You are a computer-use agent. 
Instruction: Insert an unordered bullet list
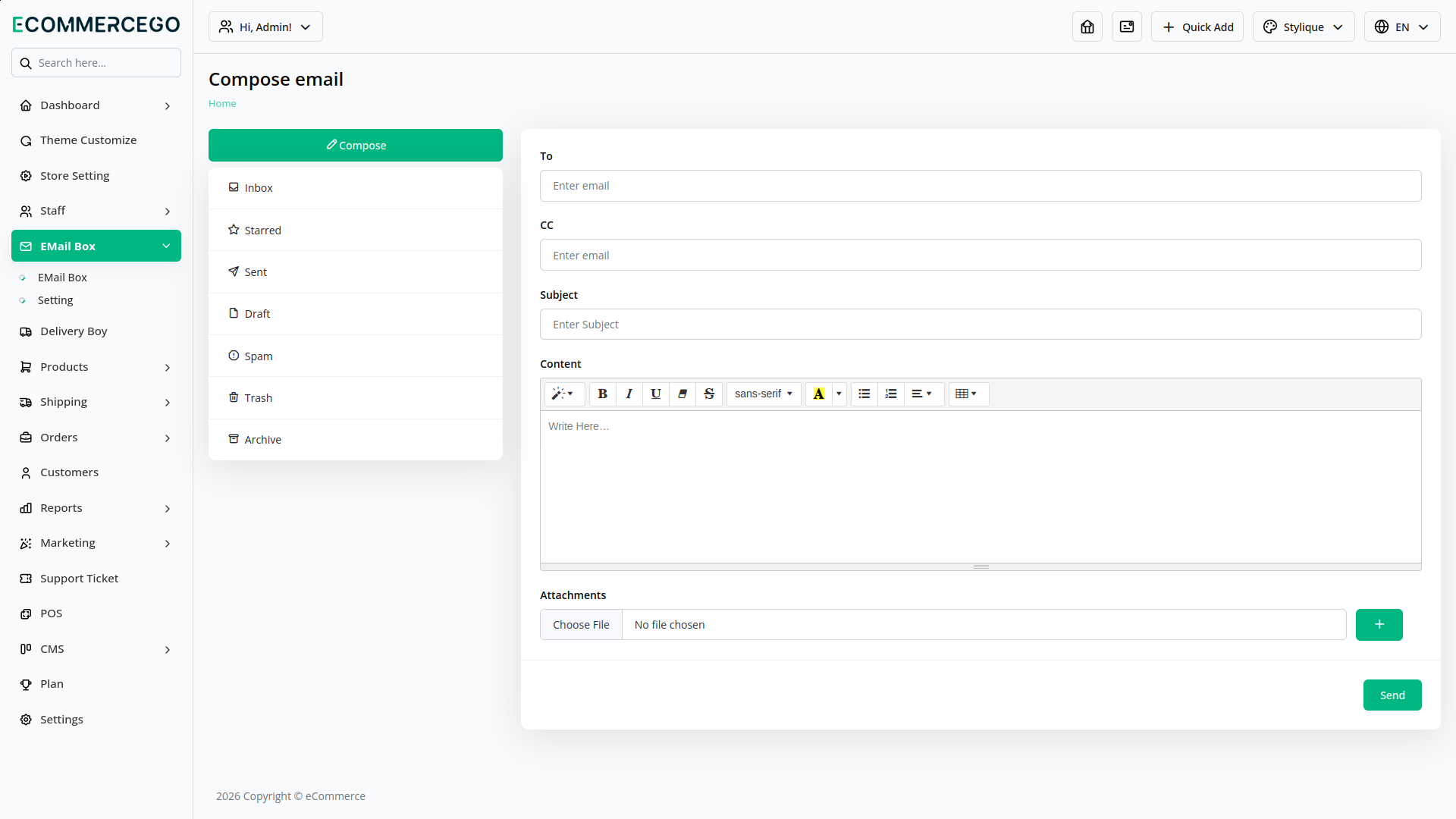pos(864,394)
